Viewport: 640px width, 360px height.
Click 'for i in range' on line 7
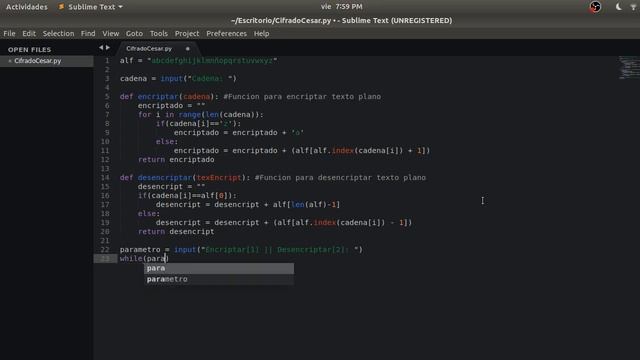tap(201, 115)
